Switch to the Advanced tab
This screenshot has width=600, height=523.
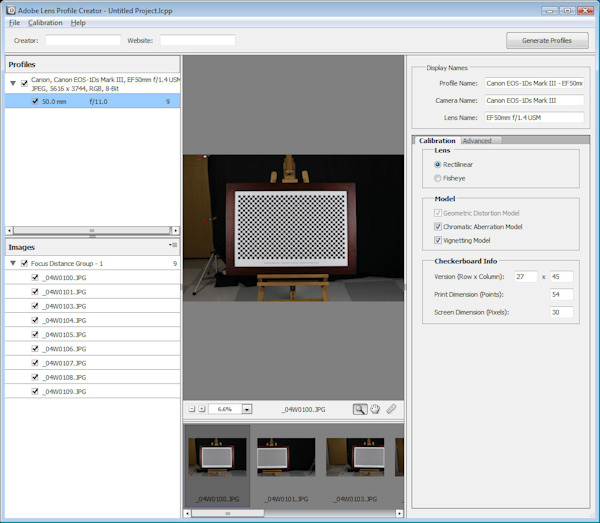[477, 141]
